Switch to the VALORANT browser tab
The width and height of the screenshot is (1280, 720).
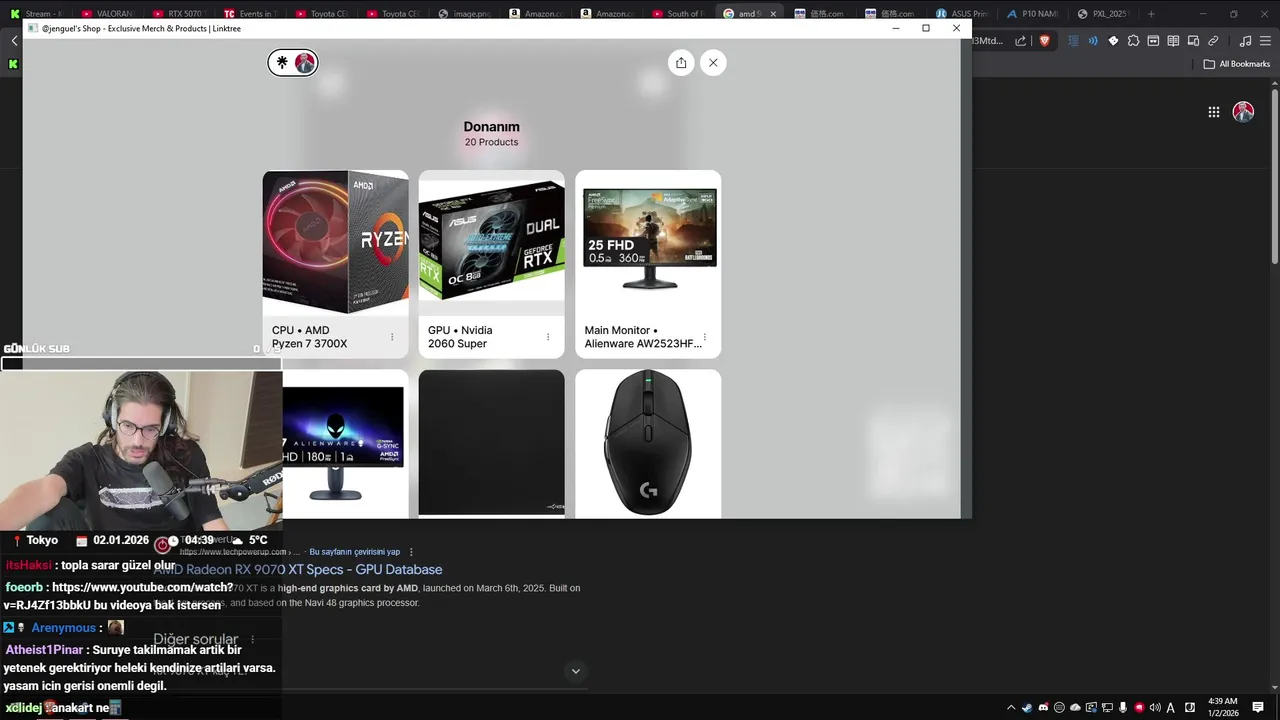click(107, 14)
